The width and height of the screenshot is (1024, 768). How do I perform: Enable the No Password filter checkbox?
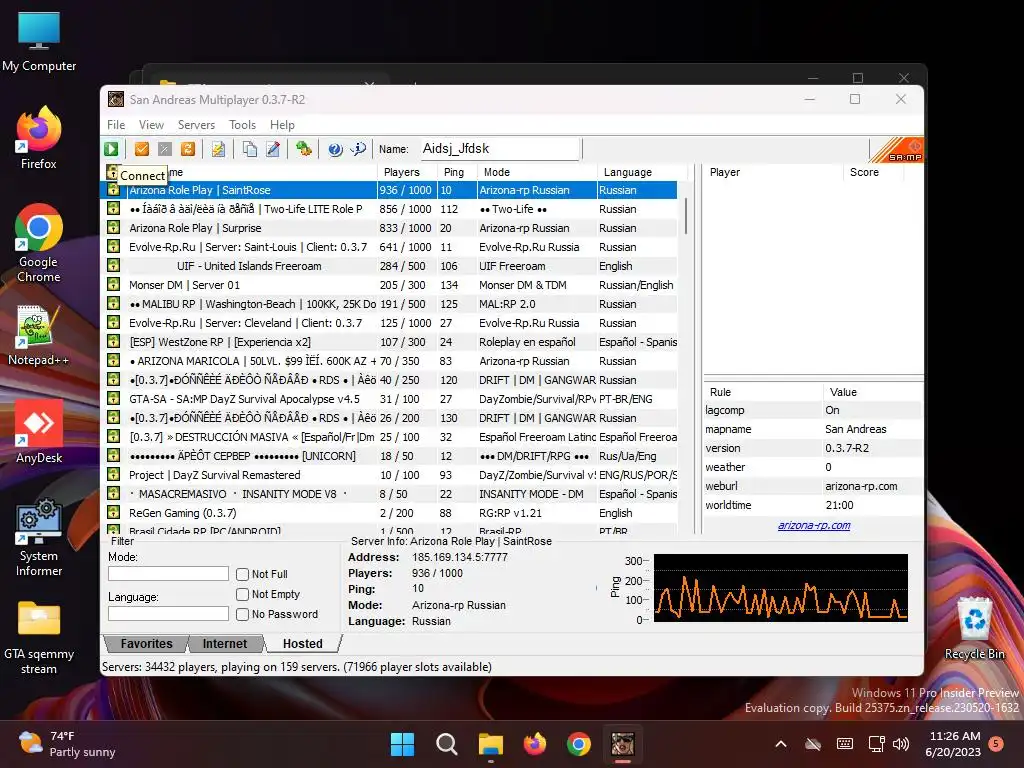point(242,615)
